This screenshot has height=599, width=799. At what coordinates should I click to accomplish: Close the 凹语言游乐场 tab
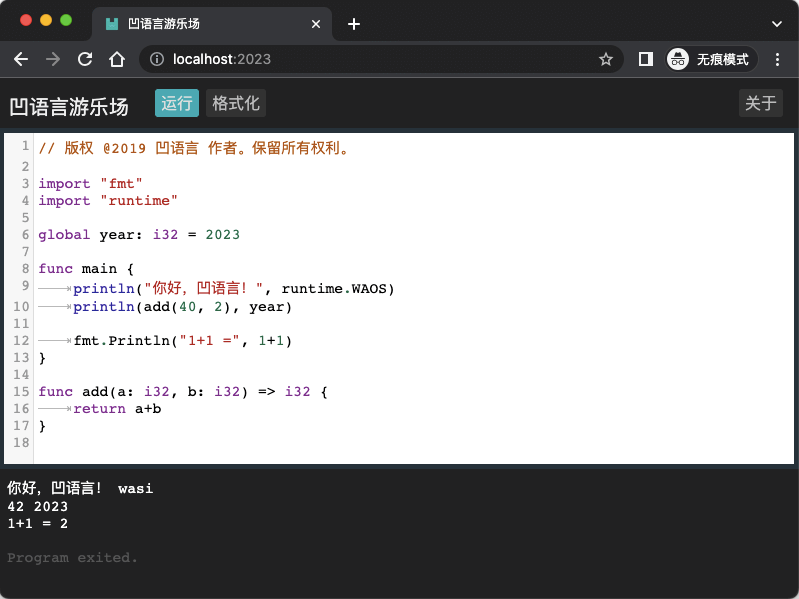tap(316, 24)
